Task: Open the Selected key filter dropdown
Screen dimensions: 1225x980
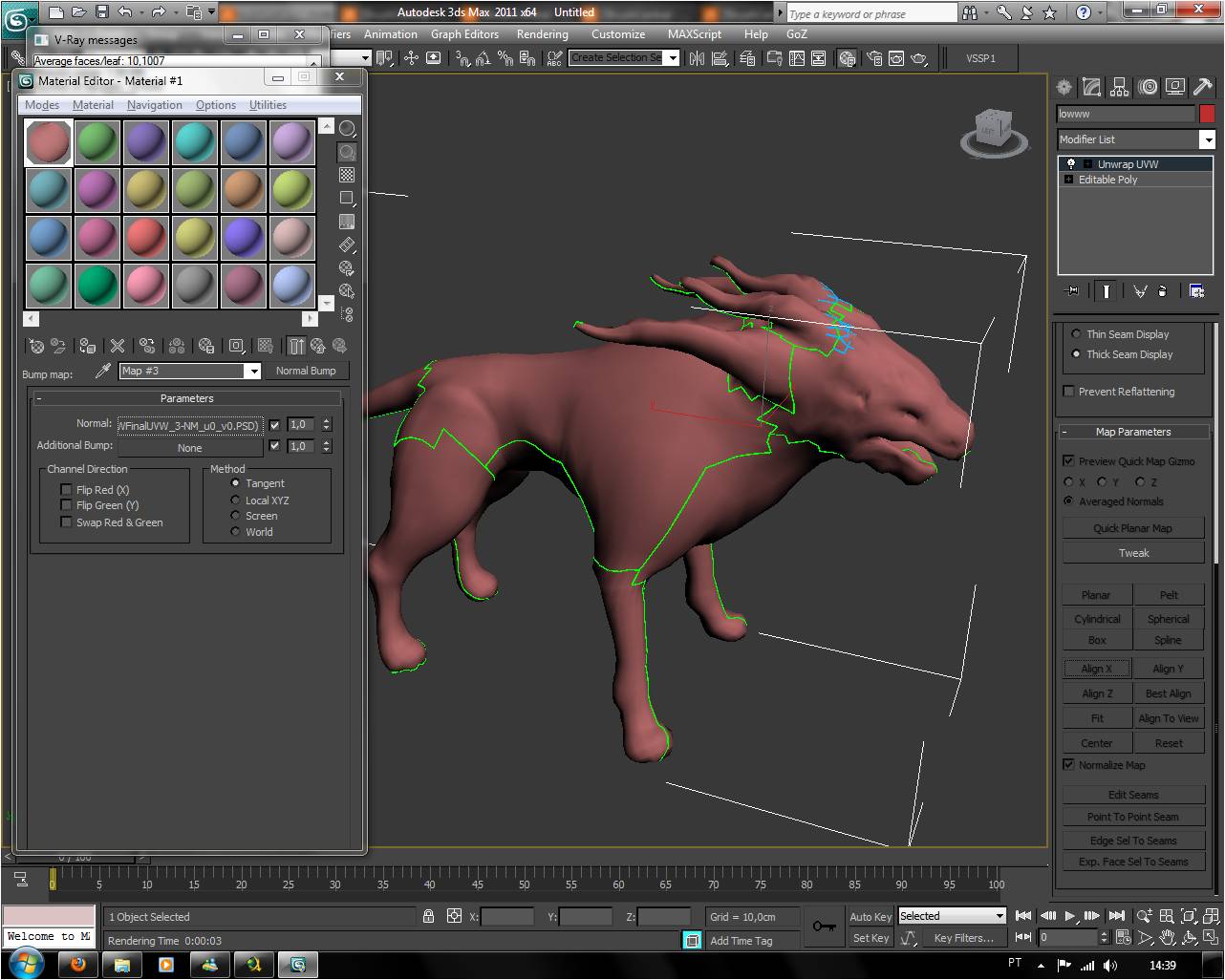Action: pos(999,916)
